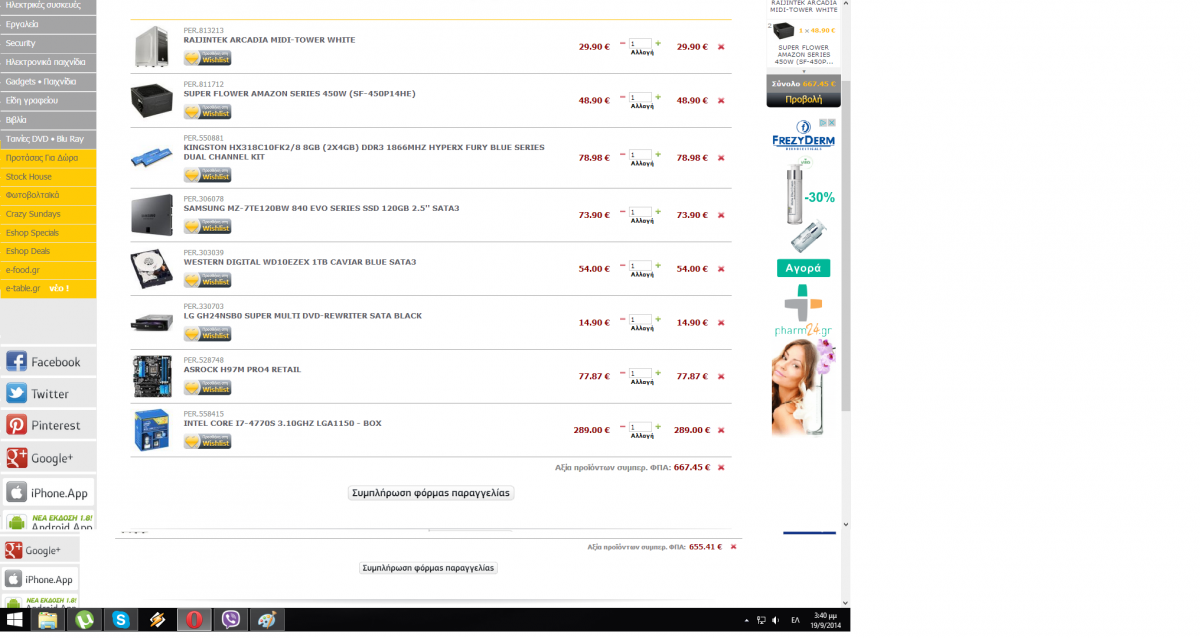
Task: Add ASRock H97M Pro4 to Wishlist
Action: (x=207, y=388)
